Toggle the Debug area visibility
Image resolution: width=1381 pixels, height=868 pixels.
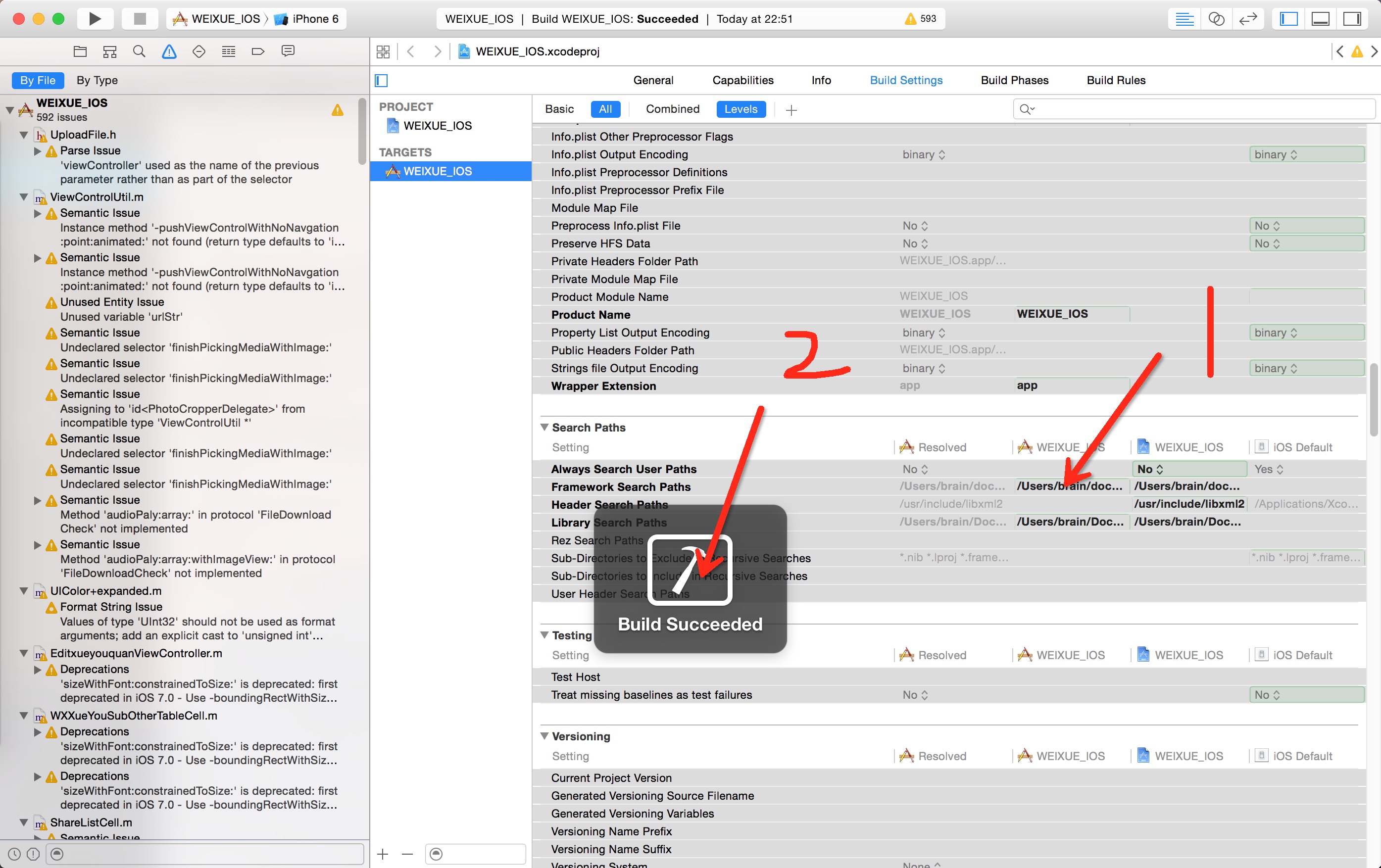pyautogui.click(x=1320, y=19)
